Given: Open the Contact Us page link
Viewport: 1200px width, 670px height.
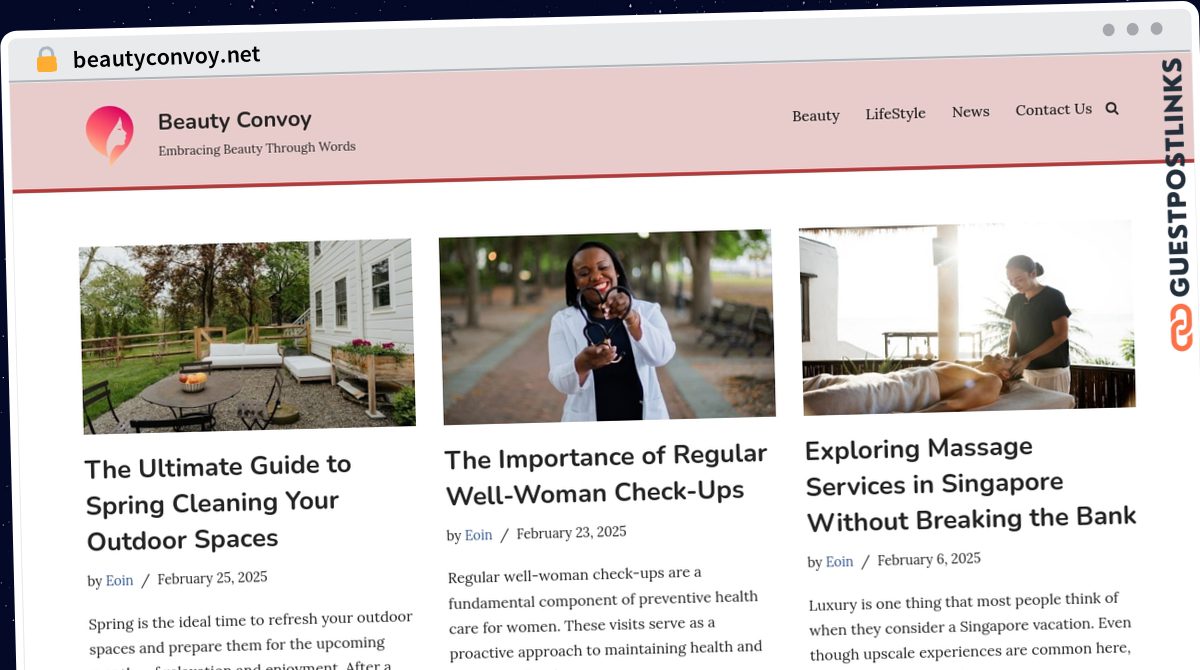Looking at the screenshot, I should (1054, 109).
